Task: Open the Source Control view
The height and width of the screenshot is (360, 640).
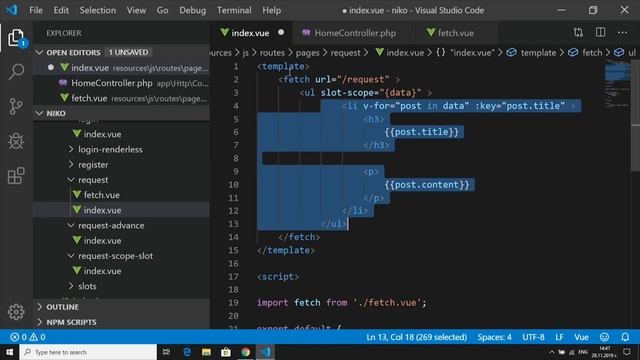Action: tap(16, 107)
